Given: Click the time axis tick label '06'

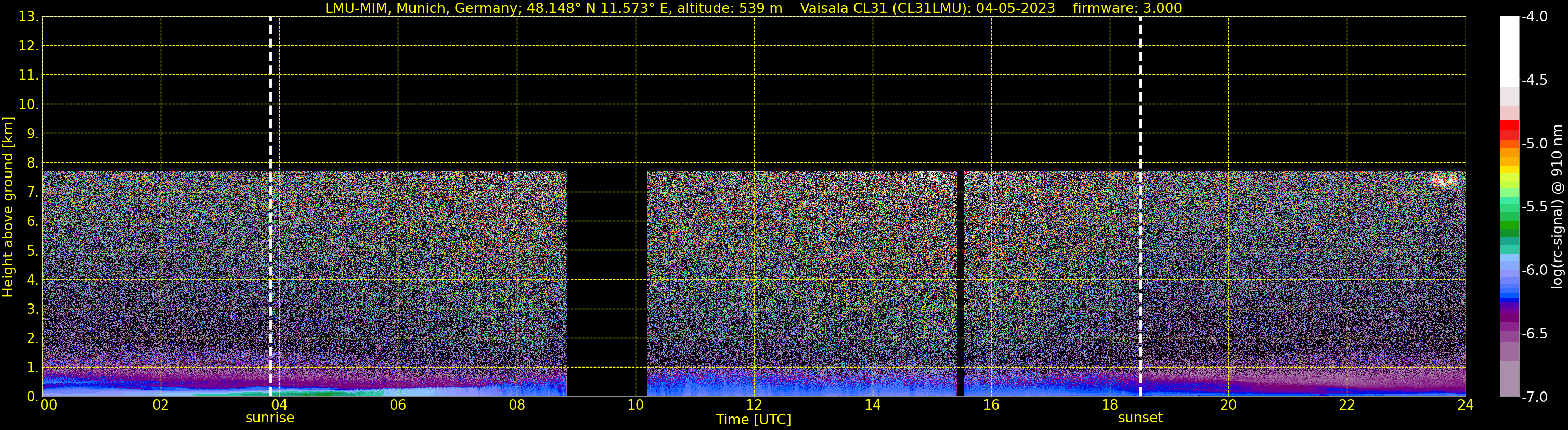Looking at the screenshot, I should tap(398, 405).
